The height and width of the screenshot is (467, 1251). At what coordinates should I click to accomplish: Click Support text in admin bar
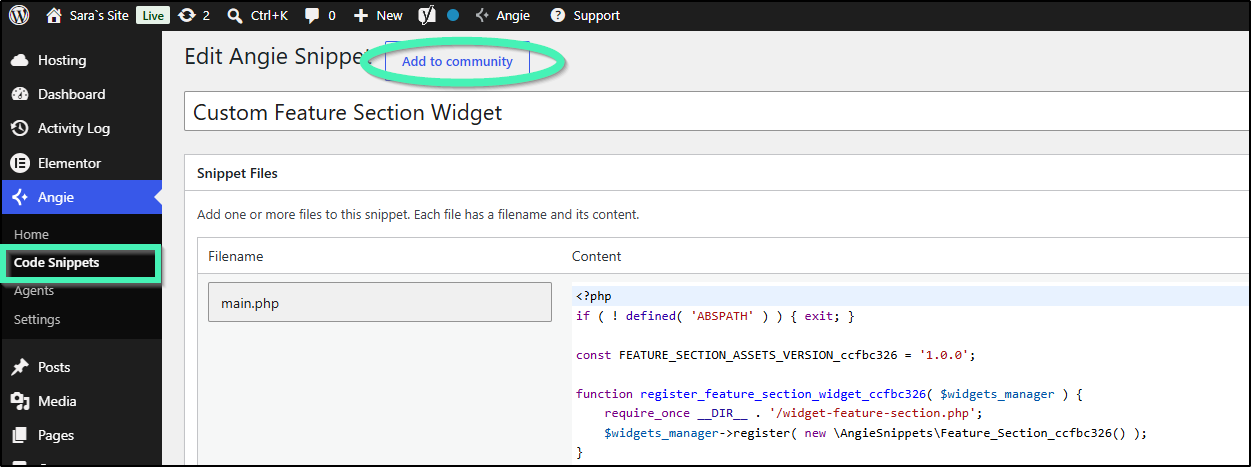point(597,15)
